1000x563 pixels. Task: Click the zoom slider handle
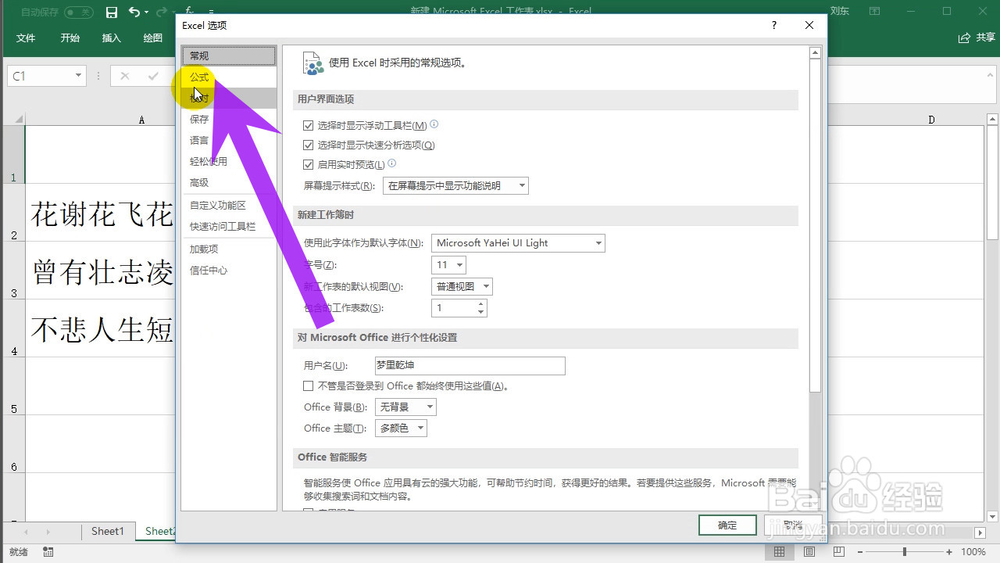click(x=904, y=552)
